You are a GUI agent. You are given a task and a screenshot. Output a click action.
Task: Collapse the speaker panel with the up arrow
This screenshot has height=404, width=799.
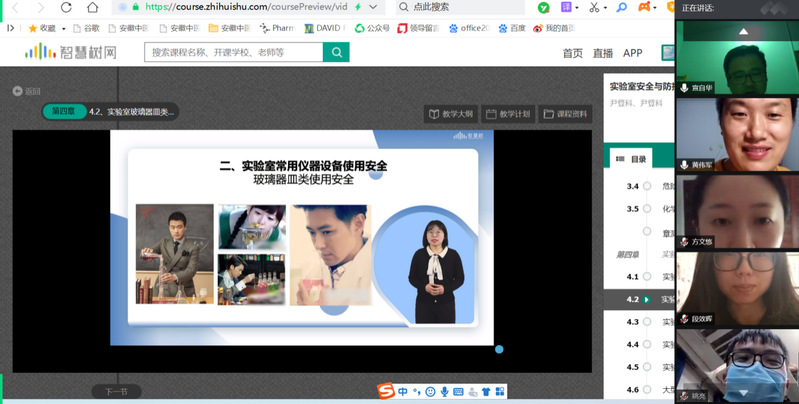743,32
